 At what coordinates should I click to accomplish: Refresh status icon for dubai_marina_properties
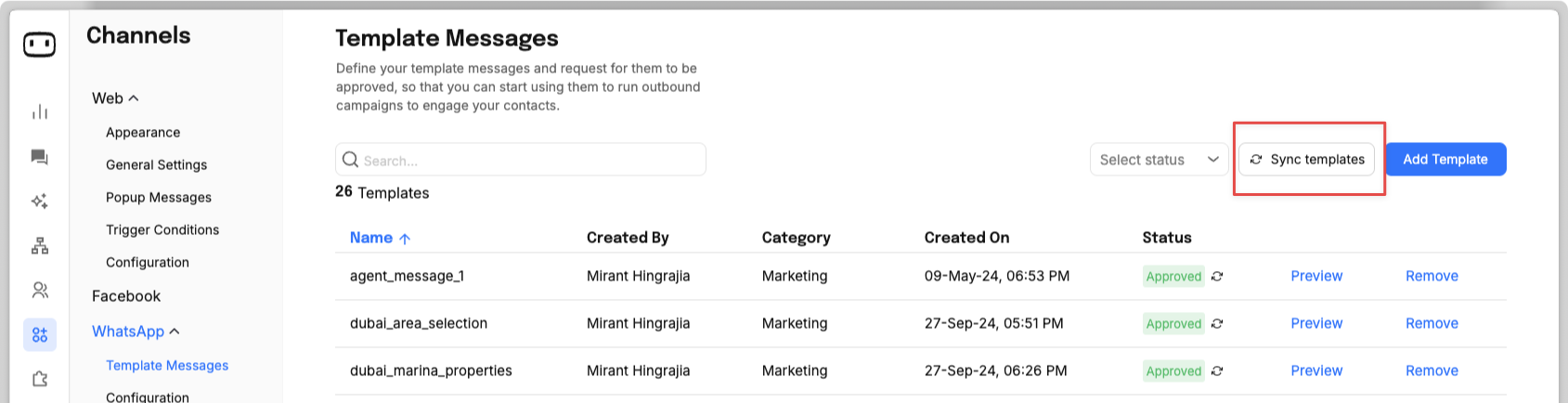pos(1217,370)
